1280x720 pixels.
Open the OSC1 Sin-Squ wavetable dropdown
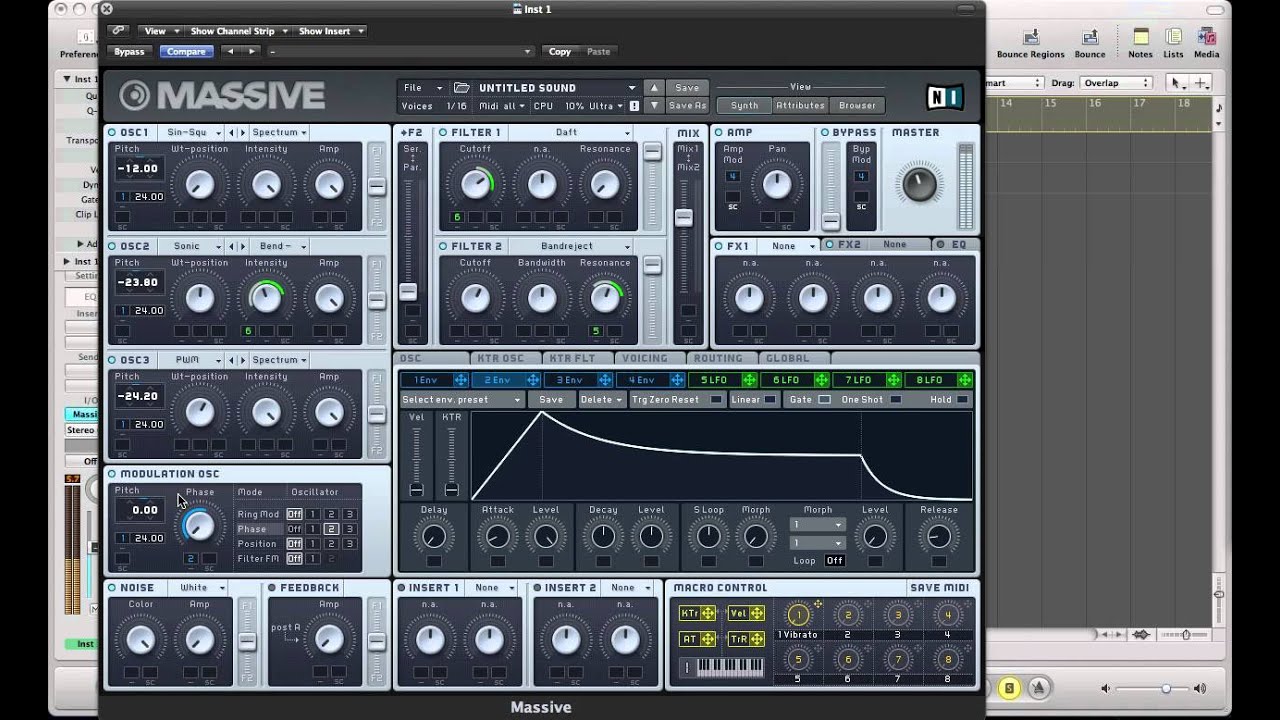coord(193,132)
